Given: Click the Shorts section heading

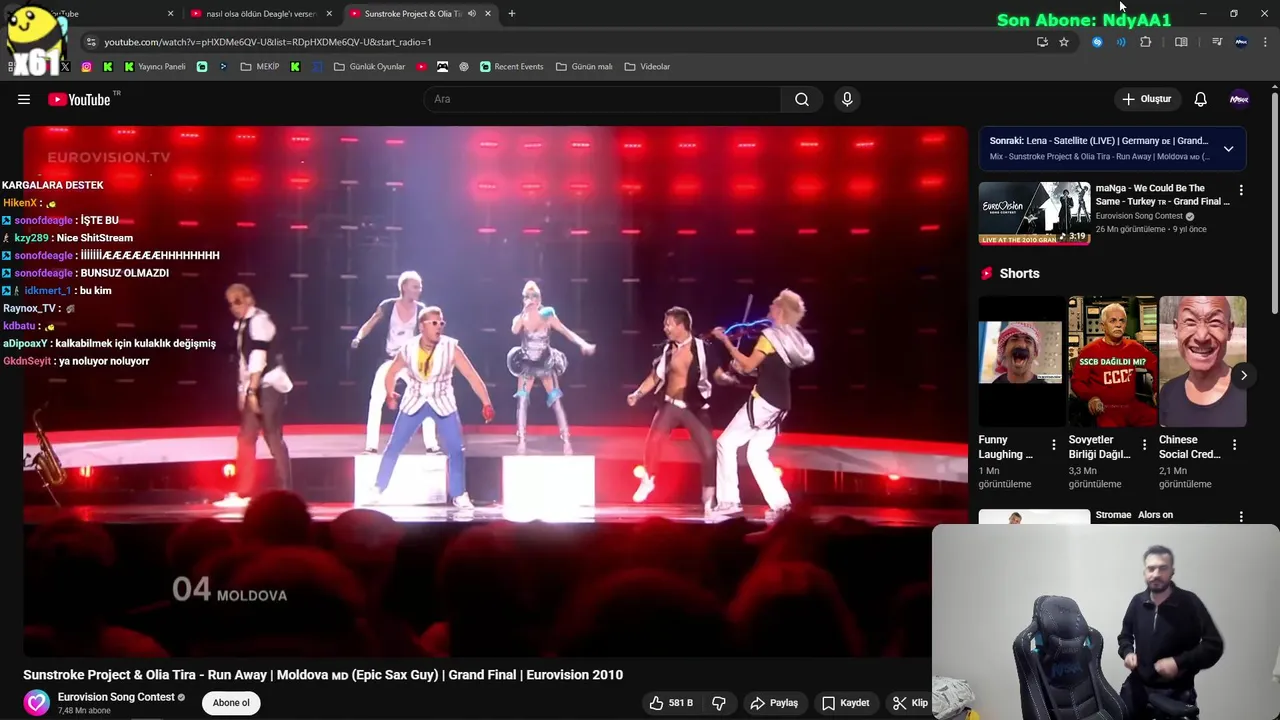Looking at the screenshot, I should [1019, 273].
